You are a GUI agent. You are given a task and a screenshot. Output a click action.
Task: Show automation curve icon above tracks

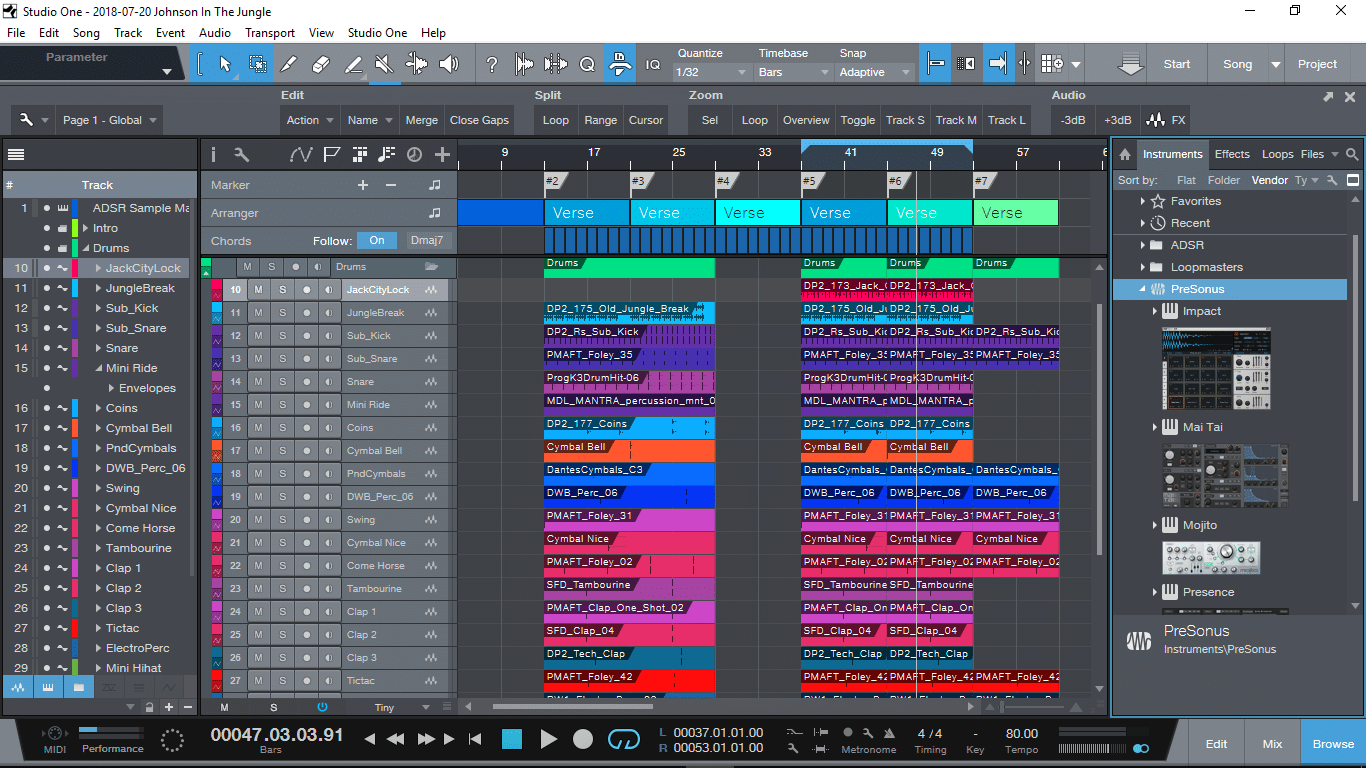click(301, 155)
